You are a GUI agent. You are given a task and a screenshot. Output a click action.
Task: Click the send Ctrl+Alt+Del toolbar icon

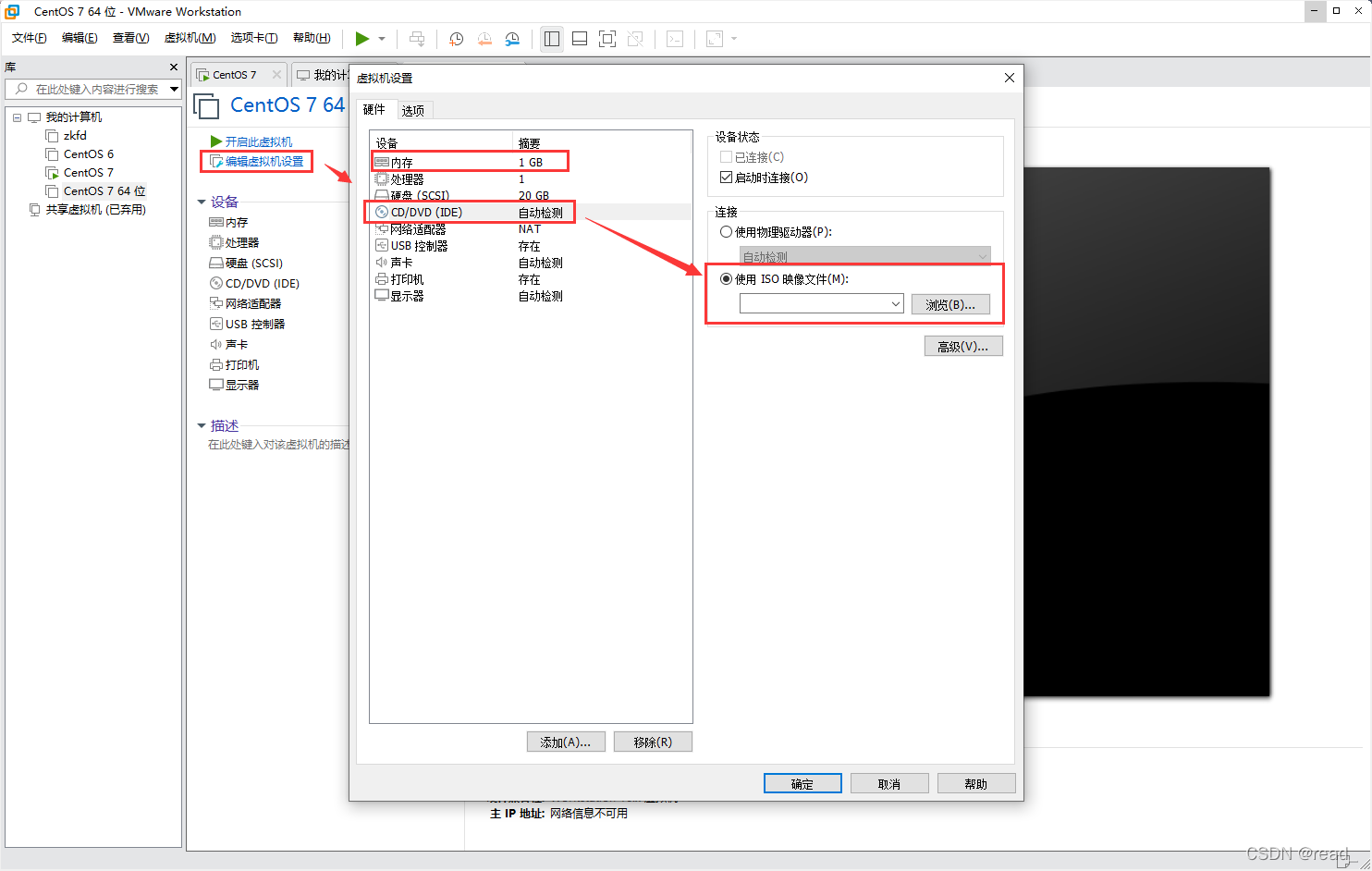[x=417, y=39]
